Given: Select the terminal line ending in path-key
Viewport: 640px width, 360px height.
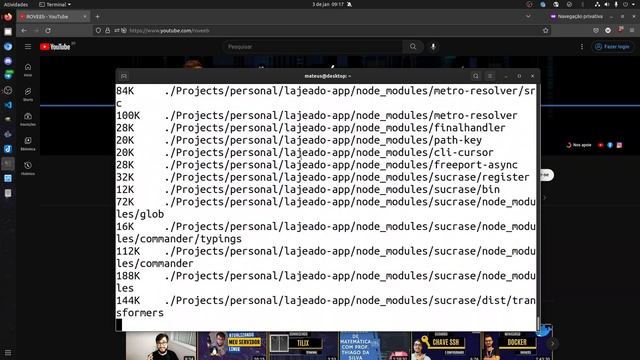Looking at the screenshot, I should click(x=299, y=140).
